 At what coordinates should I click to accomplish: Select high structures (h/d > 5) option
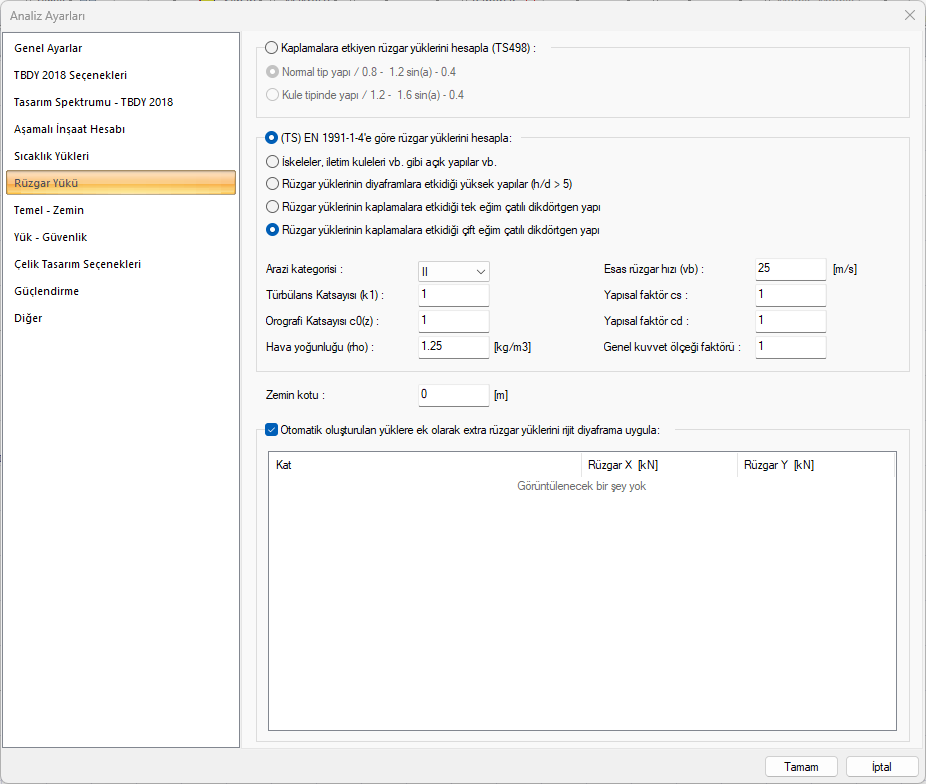click(272, 184)
